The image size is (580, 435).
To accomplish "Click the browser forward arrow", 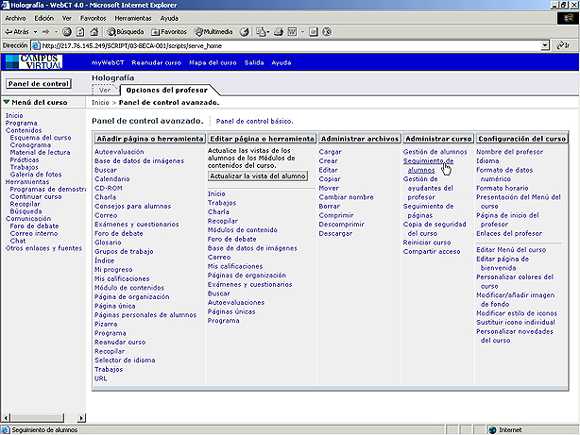I will (x=46, y=32).
